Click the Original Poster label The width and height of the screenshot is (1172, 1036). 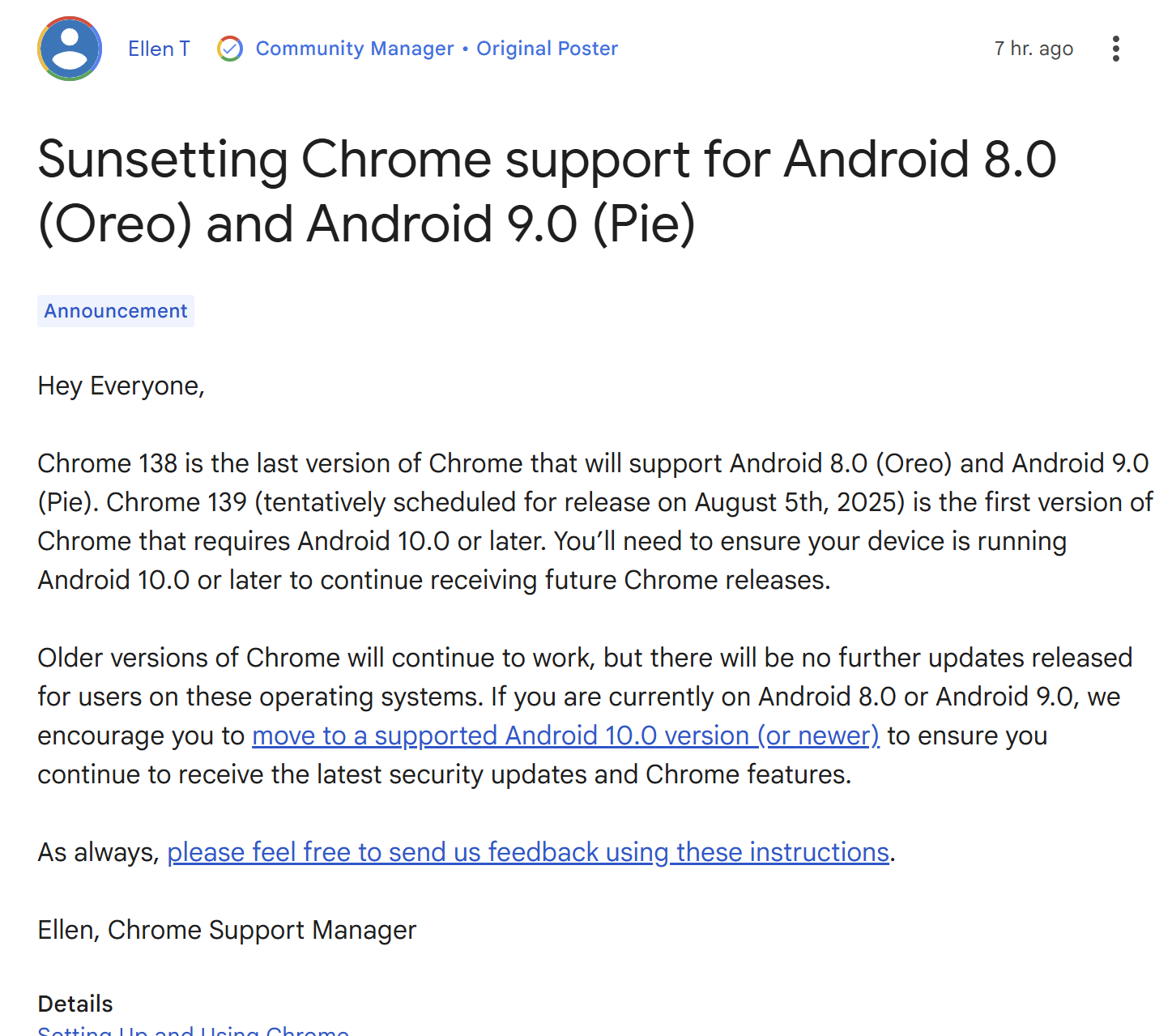click(x=547, y=49)
